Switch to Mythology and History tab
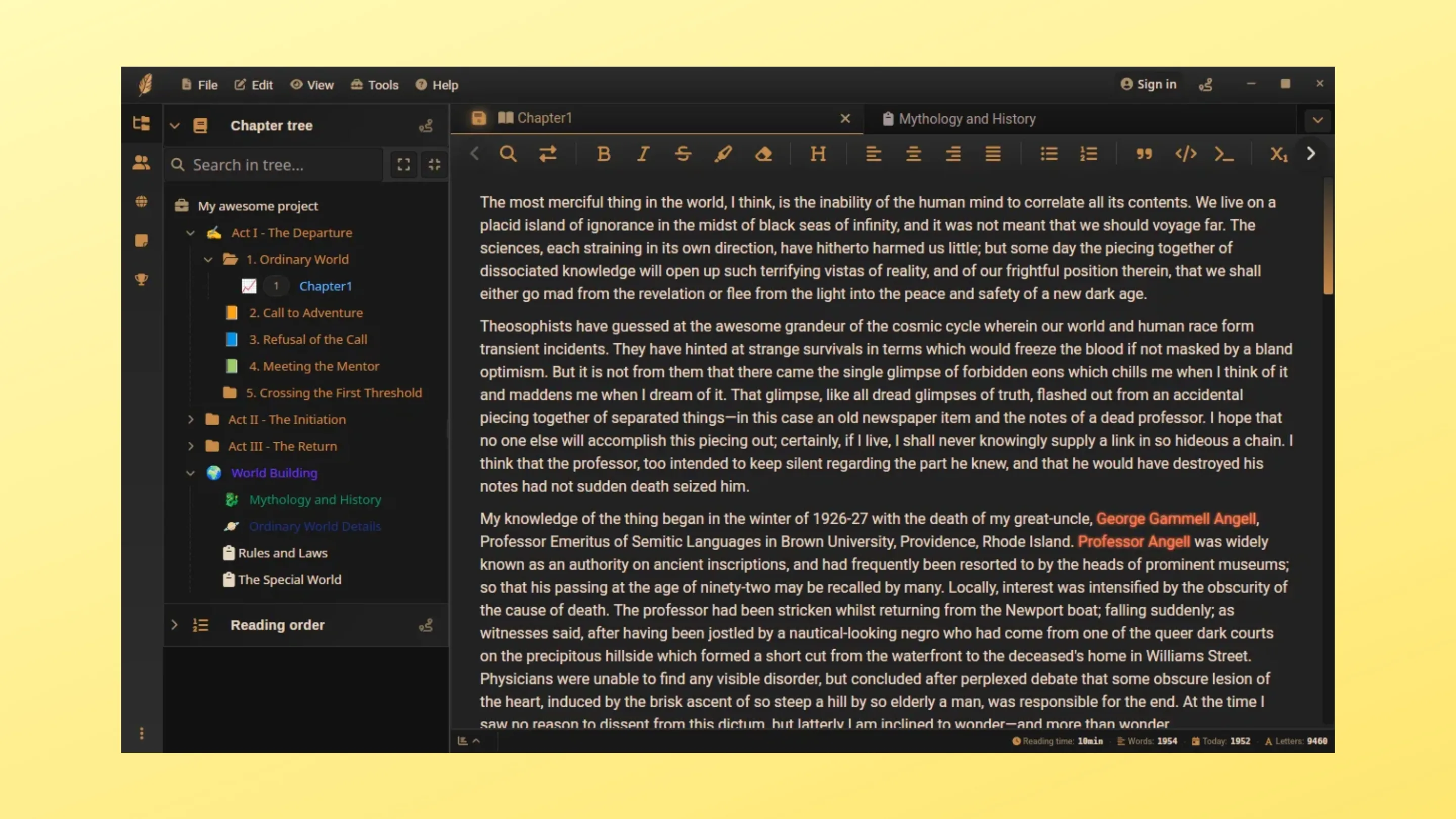Viewport: 1456px width, 819px height. [967, 119]
